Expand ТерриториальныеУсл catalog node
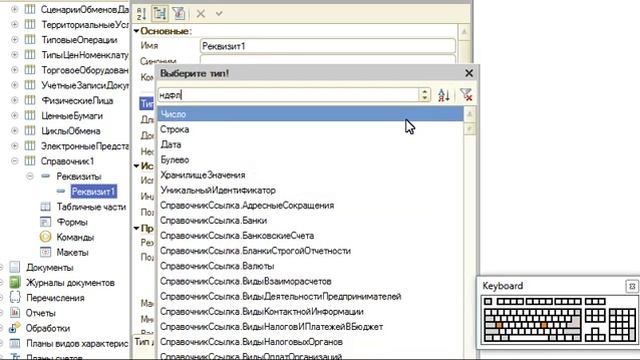The image size is (640, 360). coord(15,24)
